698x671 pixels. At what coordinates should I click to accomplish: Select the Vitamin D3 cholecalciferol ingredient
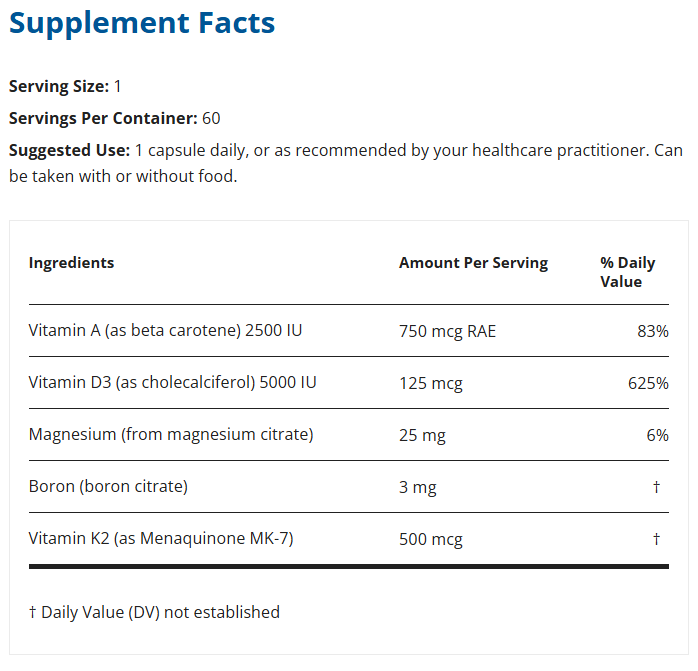click(173, 383)
